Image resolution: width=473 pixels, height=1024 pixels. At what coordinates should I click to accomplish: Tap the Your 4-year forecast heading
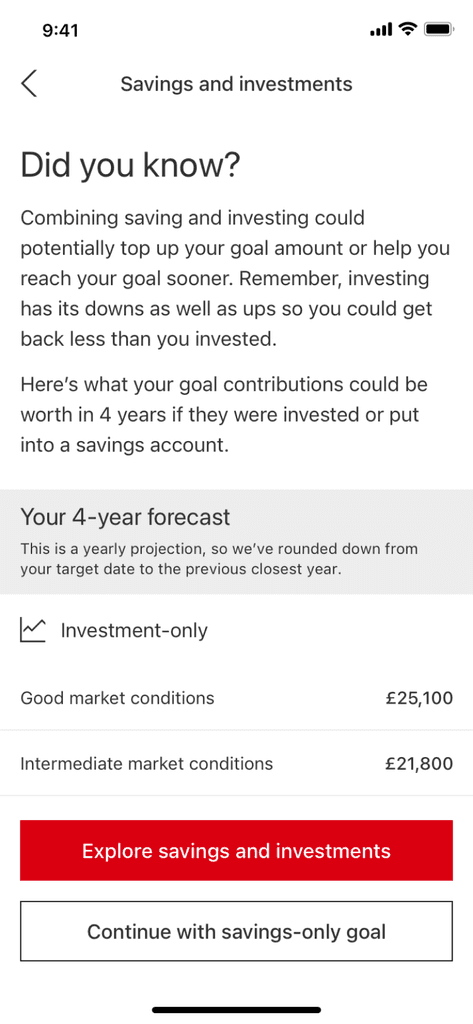(125, 517)
